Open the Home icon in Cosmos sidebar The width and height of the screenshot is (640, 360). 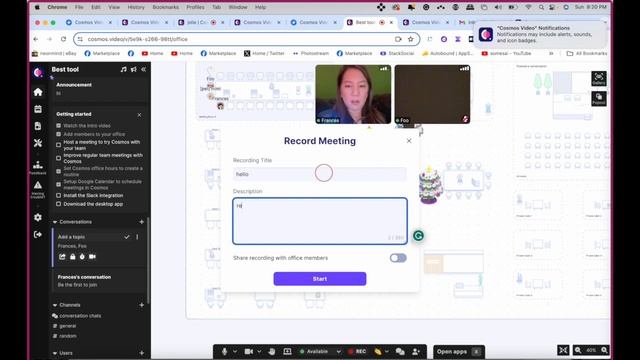click(38, 92)
